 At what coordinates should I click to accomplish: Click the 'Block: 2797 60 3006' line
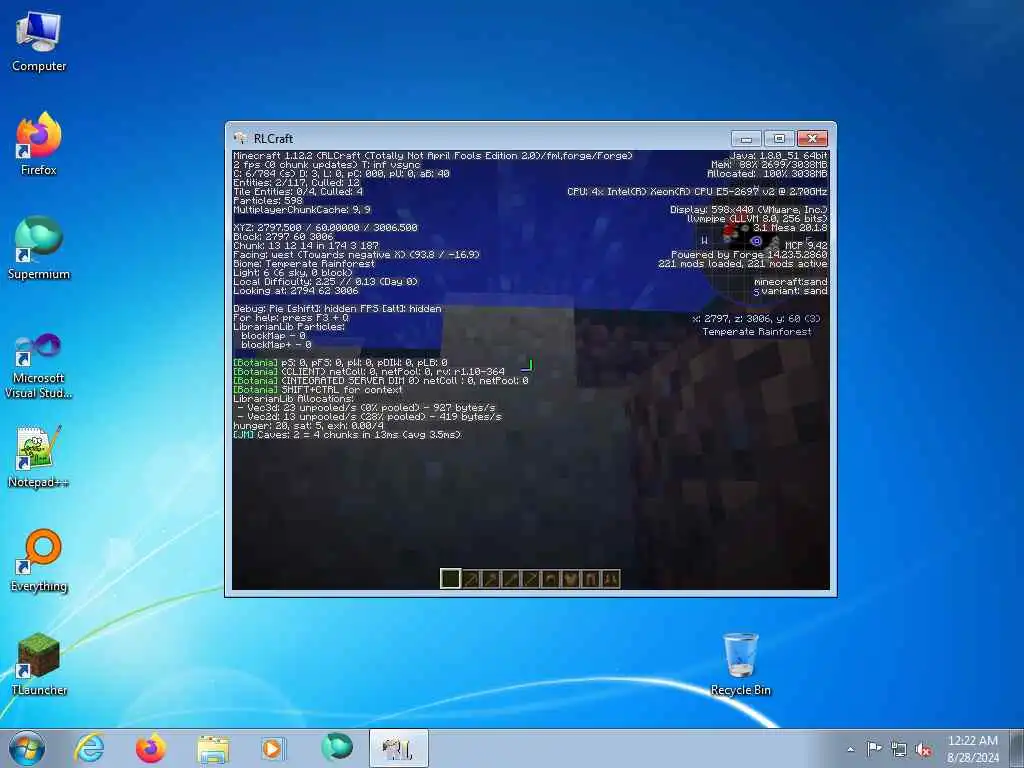[x=283, y=236]
